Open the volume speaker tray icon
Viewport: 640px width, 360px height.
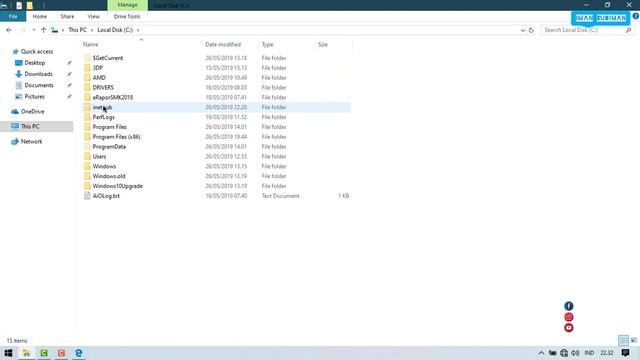[x=575, y=353]
